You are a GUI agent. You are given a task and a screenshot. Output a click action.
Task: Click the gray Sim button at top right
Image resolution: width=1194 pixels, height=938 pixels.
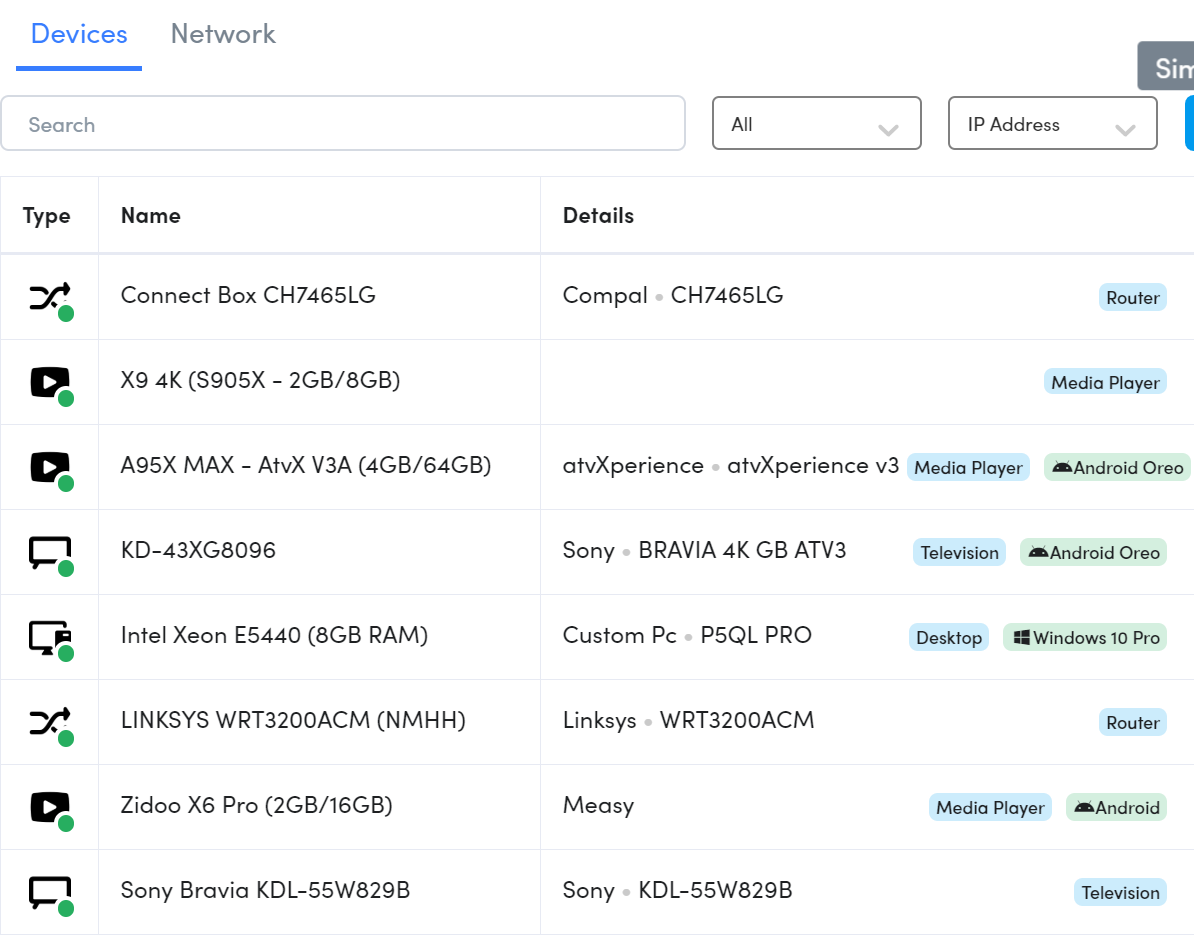pyautogui.click(x=1166, y=66)
